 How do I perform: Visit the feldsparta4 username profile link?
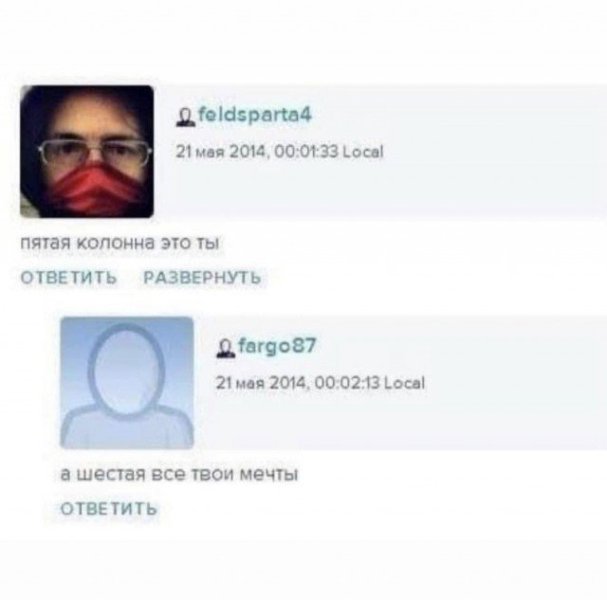point(254,115)
